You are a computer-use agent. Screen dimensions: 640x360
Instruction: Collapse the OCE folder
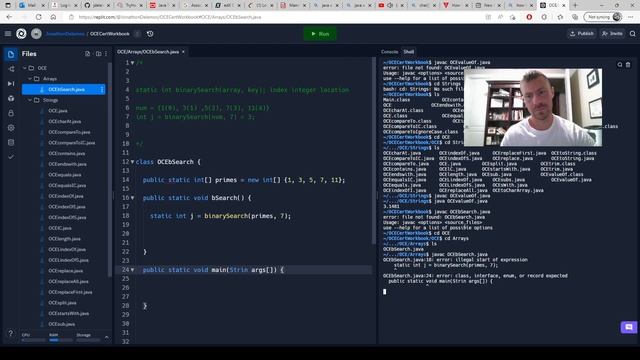pos(24,68)
